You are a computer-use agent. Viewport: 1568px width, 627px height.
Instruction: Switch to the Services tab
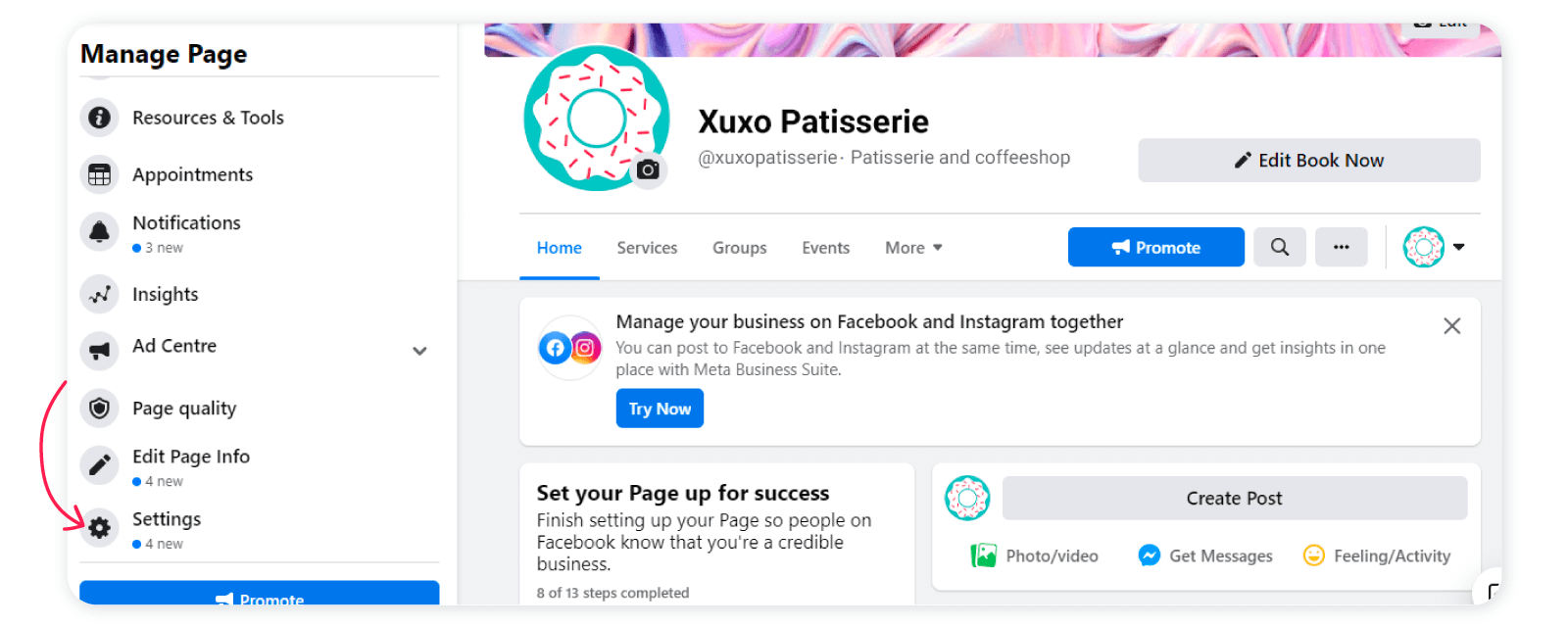point(647,247)
